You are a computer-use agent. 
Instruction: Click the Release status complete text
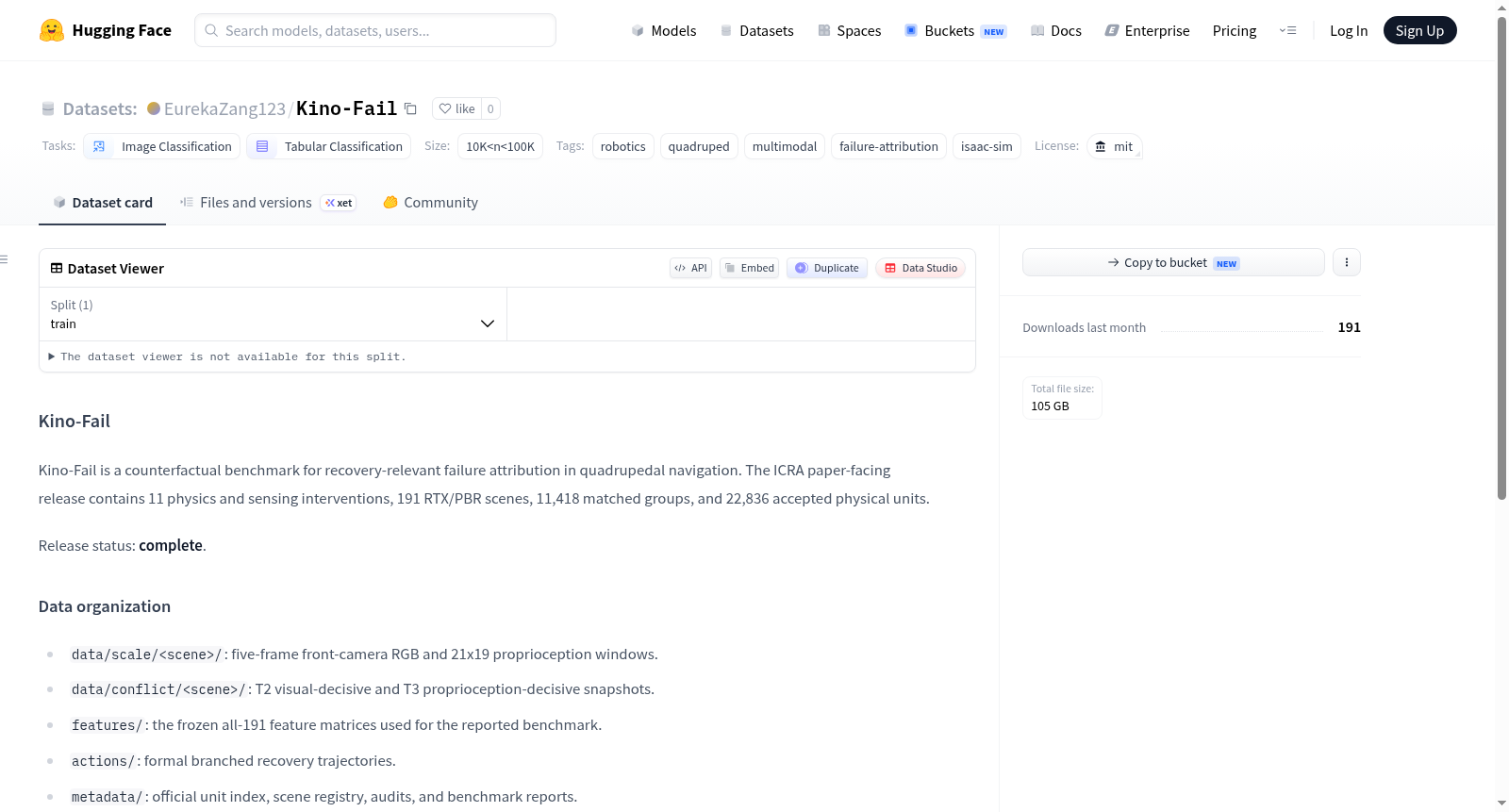click(123, 545)
